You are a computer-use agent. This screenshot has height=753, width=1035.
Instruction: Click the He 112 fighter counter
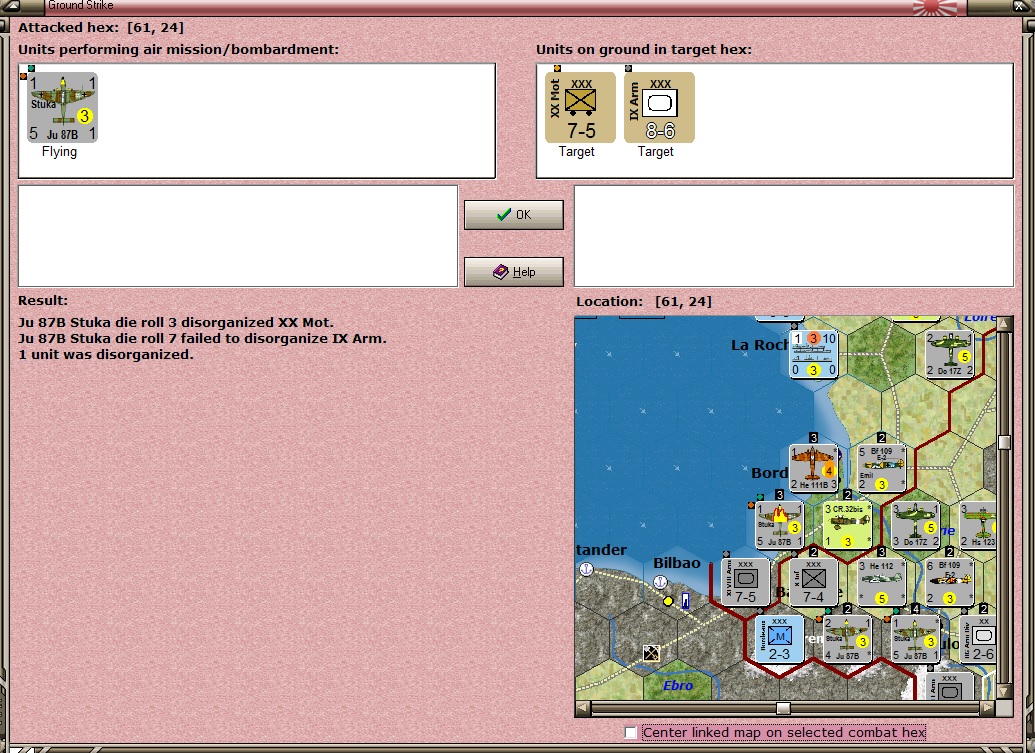(x=882, y=581)
